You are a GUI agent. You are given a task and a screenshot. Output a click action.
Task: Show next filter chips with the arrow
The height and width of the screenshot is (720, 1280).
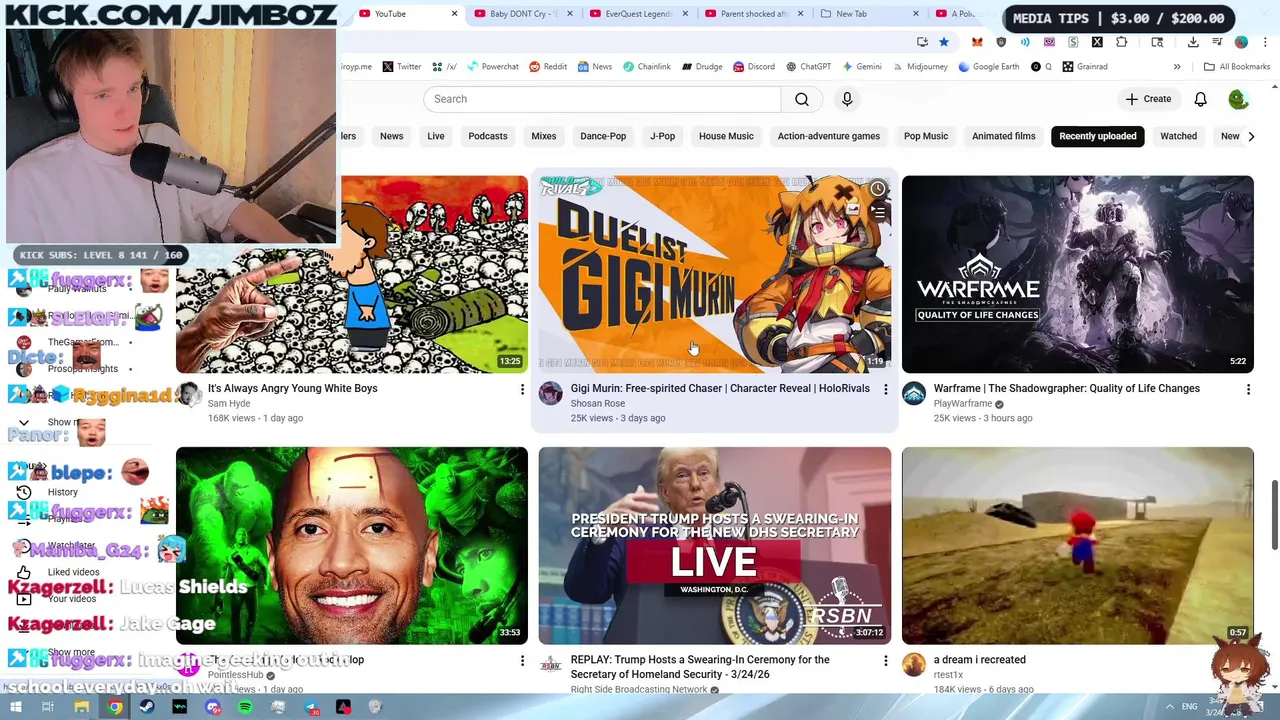(x=1250, y=136)
